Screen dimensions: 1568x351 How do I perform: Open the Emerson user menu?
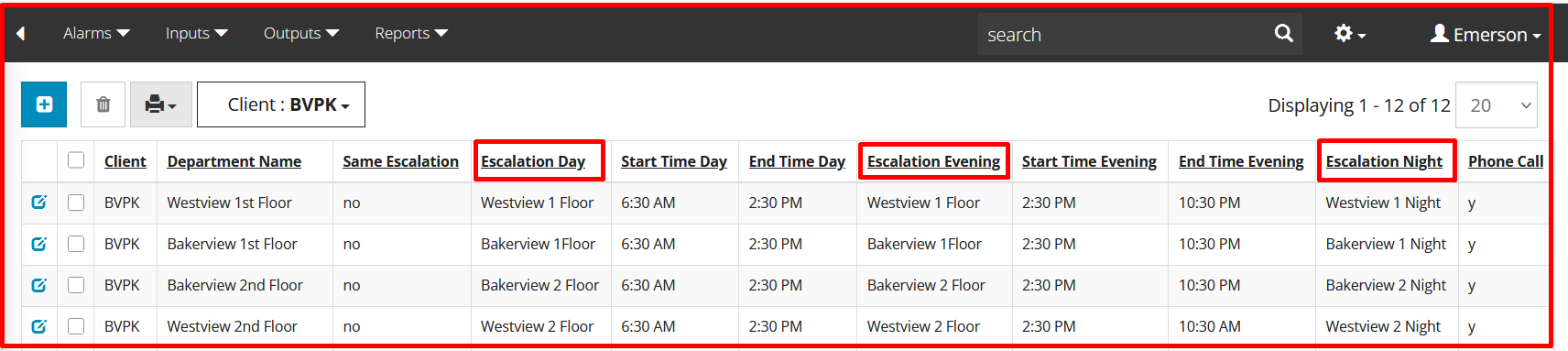(1486, 34)
